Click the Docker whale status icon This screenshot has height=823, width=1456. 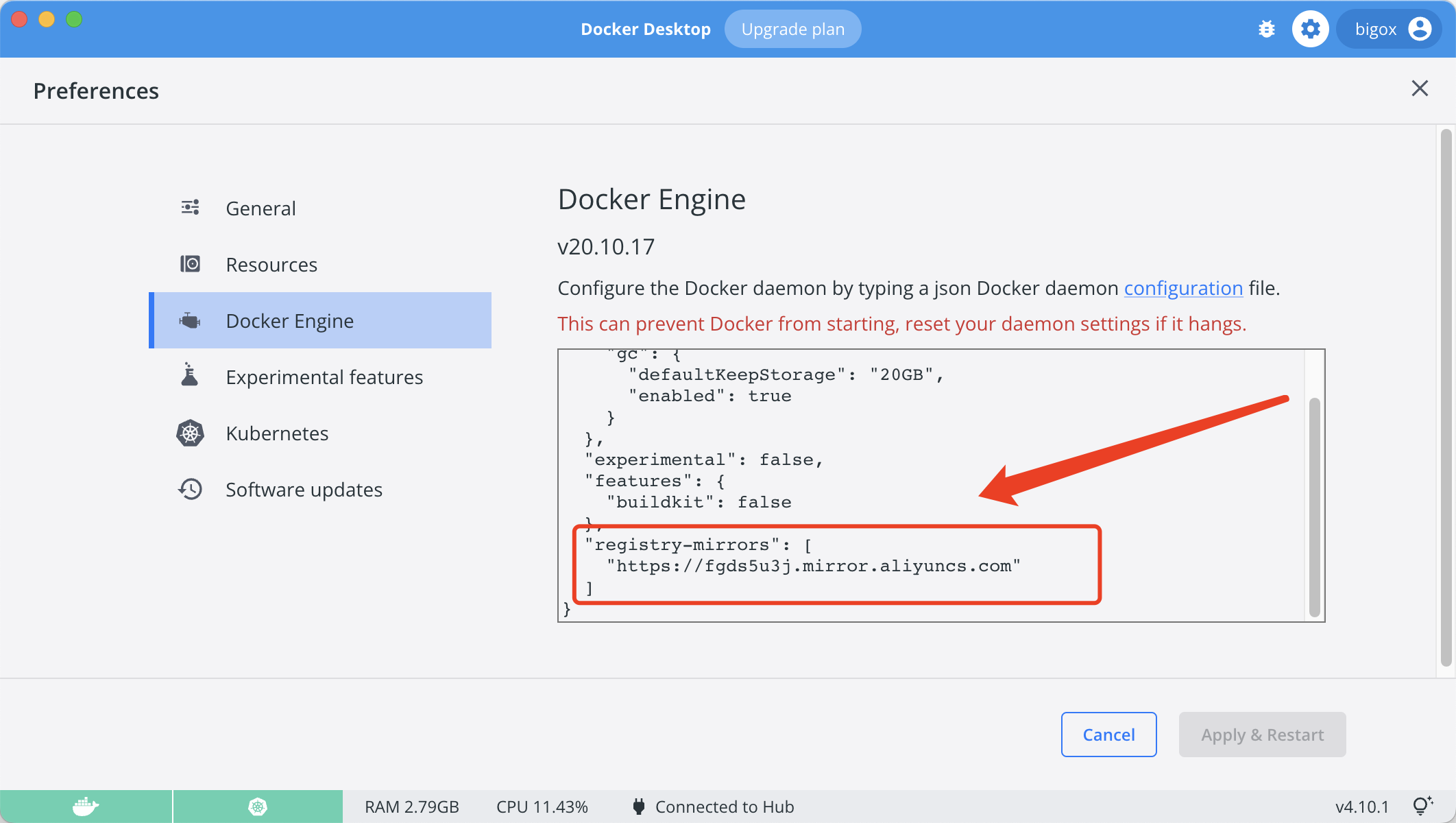[86, 807]
